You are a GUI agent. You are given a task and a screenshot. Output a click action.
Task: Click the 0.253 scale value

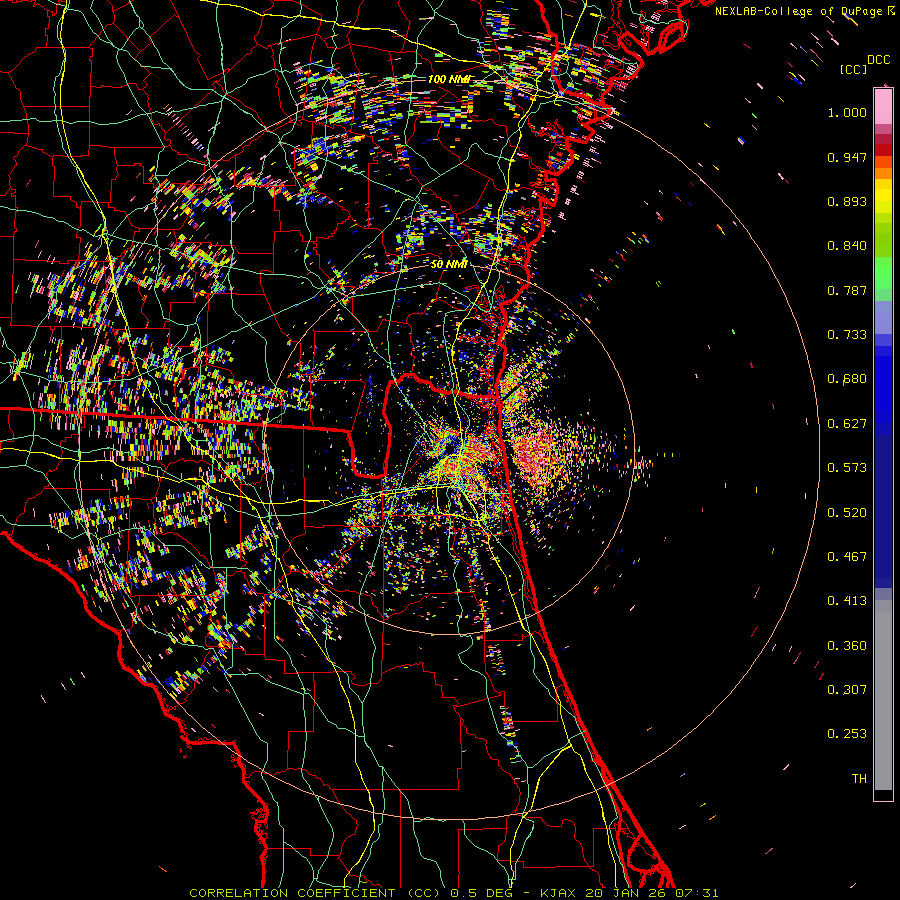click(847, 734)
